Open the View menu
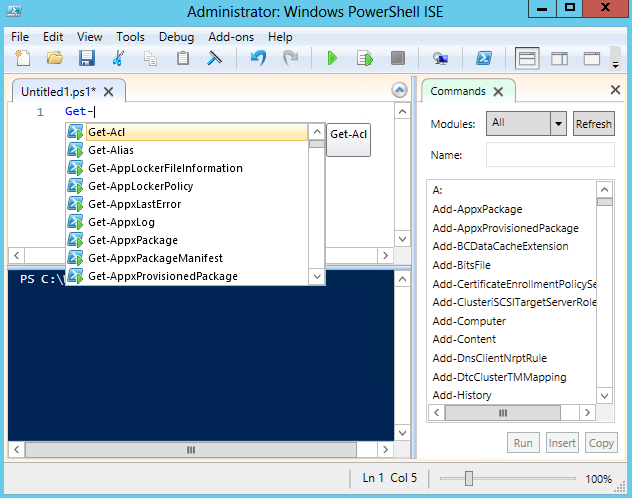This screenshot has width=632, height=498. coord(89,37)
